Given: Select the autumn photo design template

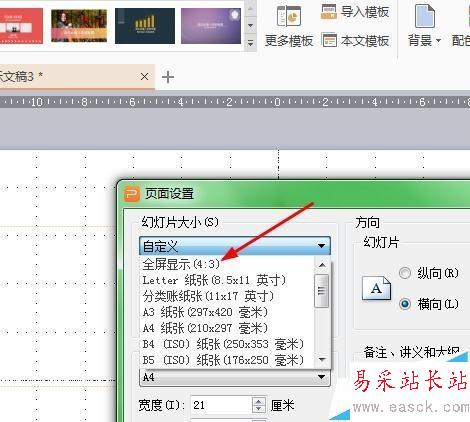Looking at the screenshot, I should click(79, 26).
